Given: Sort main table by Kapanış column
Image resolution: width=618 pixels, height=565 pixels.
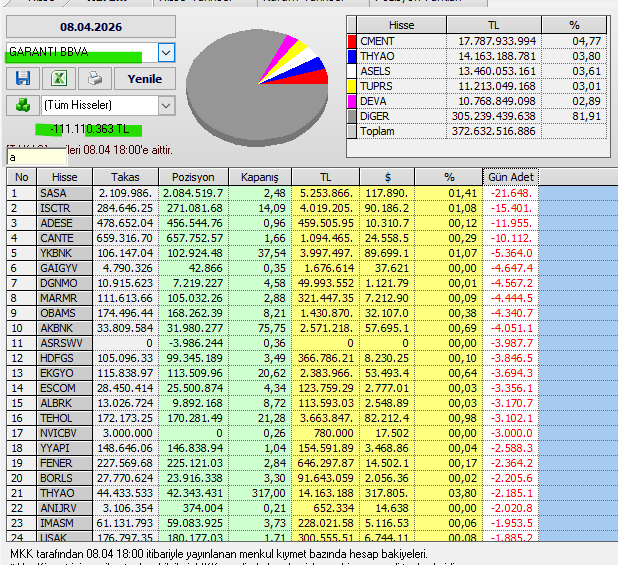Looking at the screenshot, I should click(260, 177).
